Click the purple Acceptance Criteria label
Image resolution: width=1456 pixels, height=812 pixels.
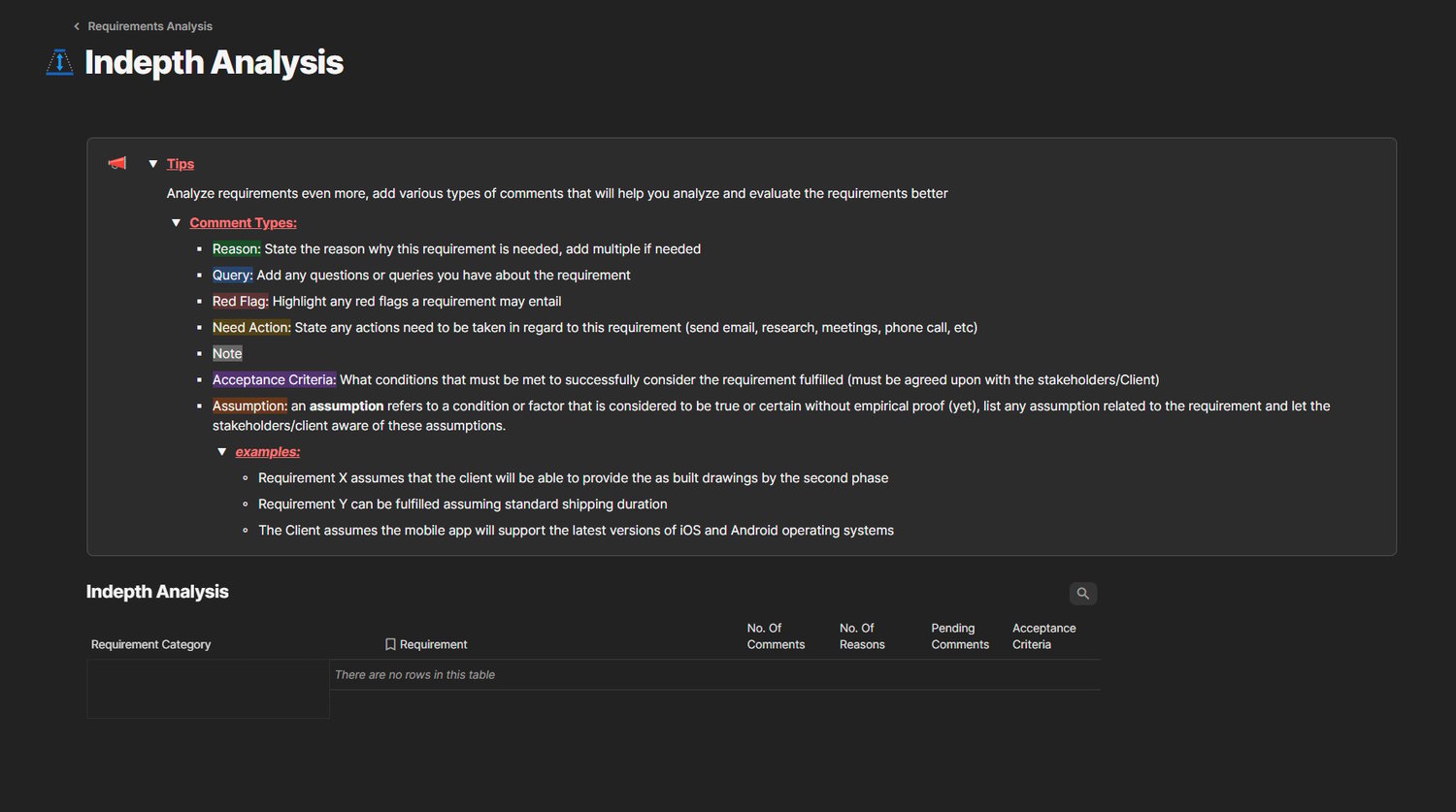tap(275, 380)
